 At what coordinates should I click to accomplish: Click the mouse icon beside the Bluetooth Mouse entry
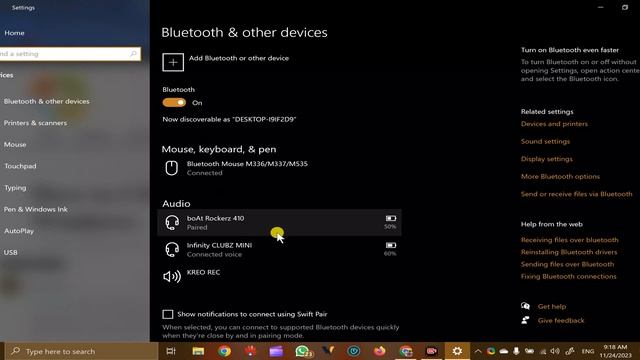coord(171,168)
